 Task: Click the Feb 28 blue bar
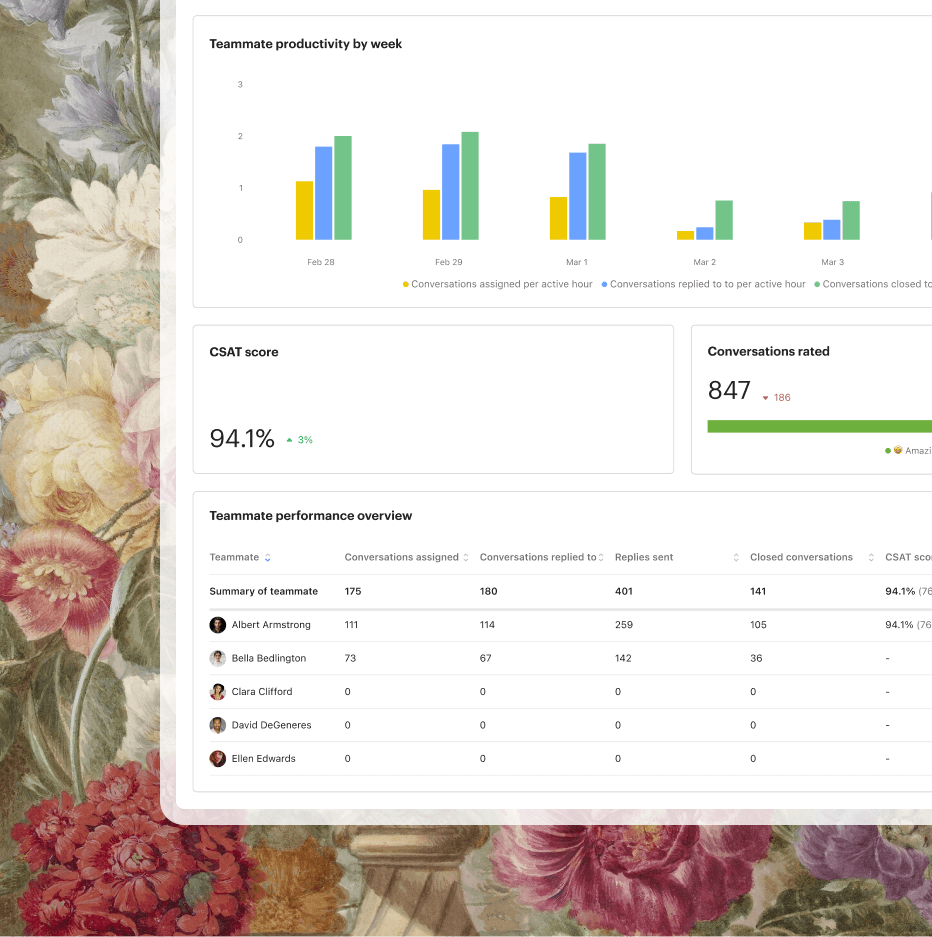(x=324, y=193)
